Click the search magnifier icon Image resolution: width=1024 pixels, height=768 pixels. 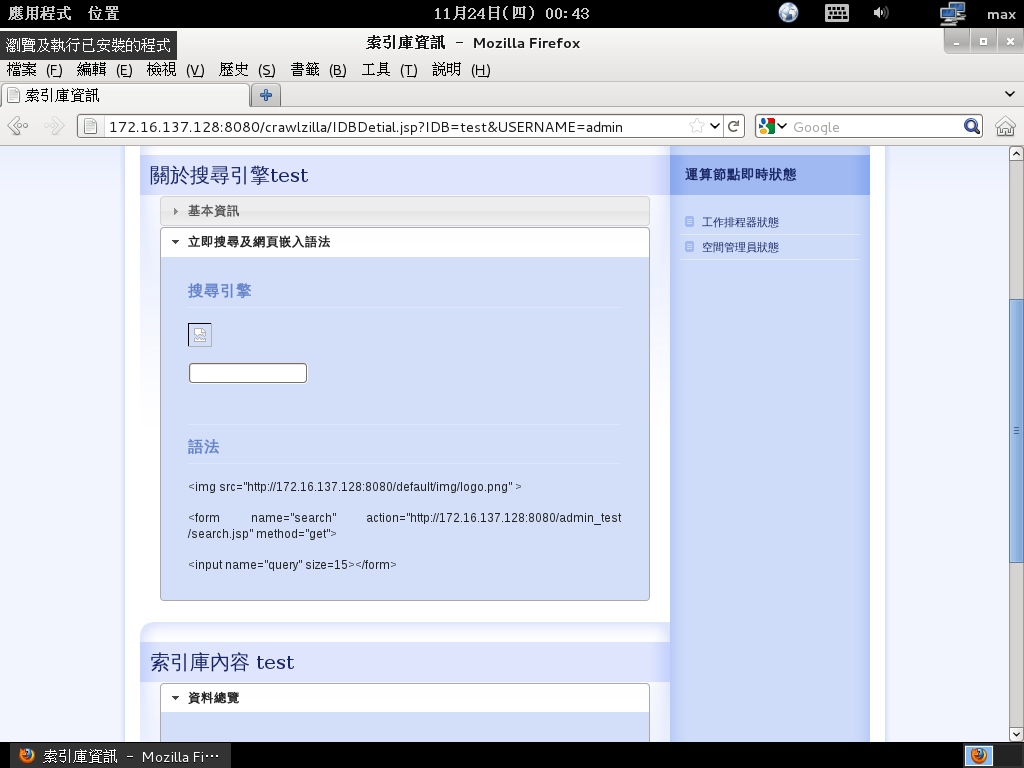click(x=971, y=127)
